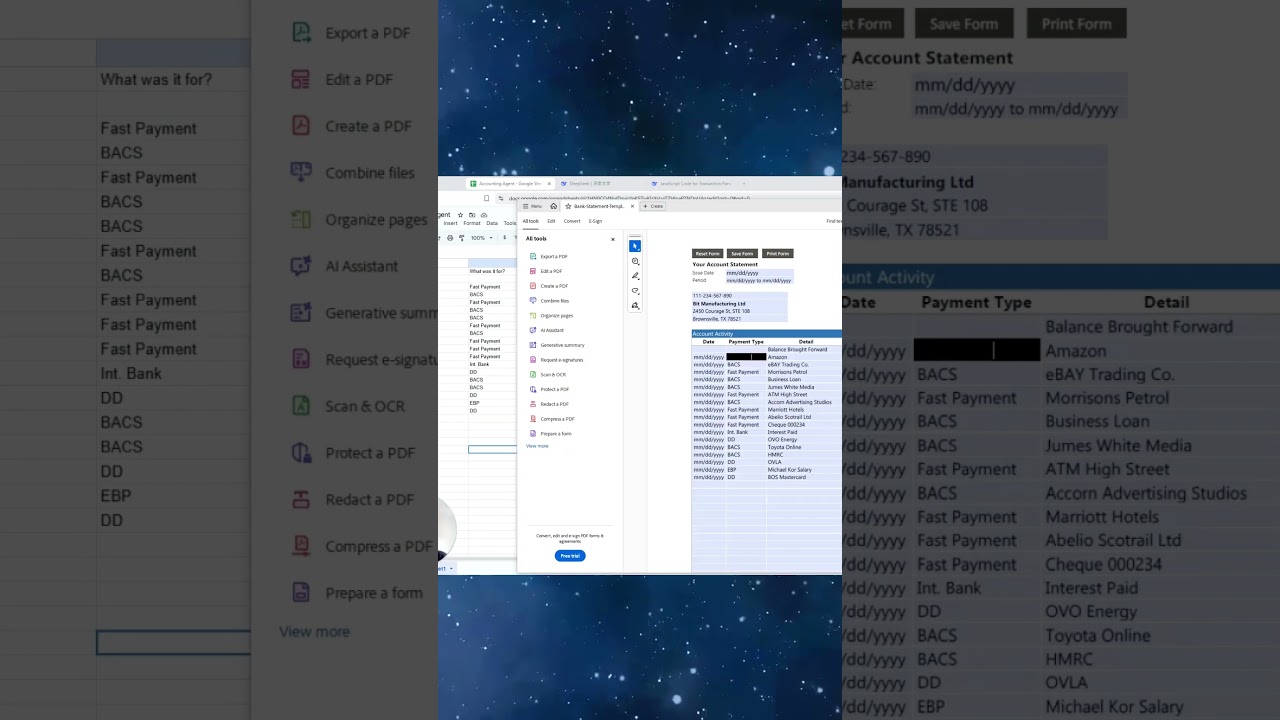
Task: Pick the freehand draw loop tool
Action: tap(635, 291)
